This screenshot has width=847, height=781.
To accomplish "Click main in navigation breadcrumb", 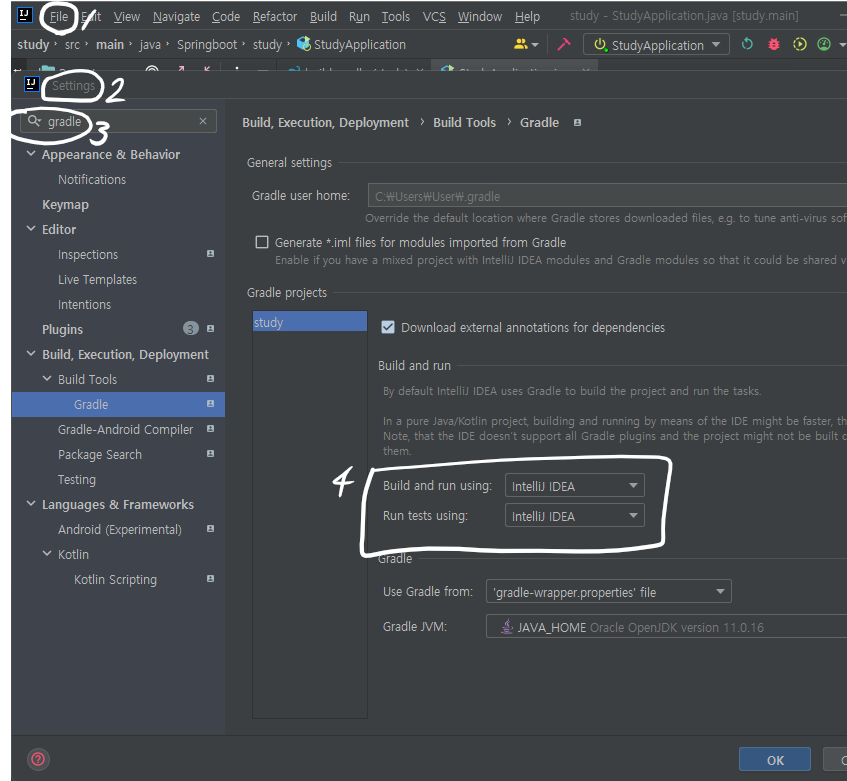I will (x=110, y=44).
